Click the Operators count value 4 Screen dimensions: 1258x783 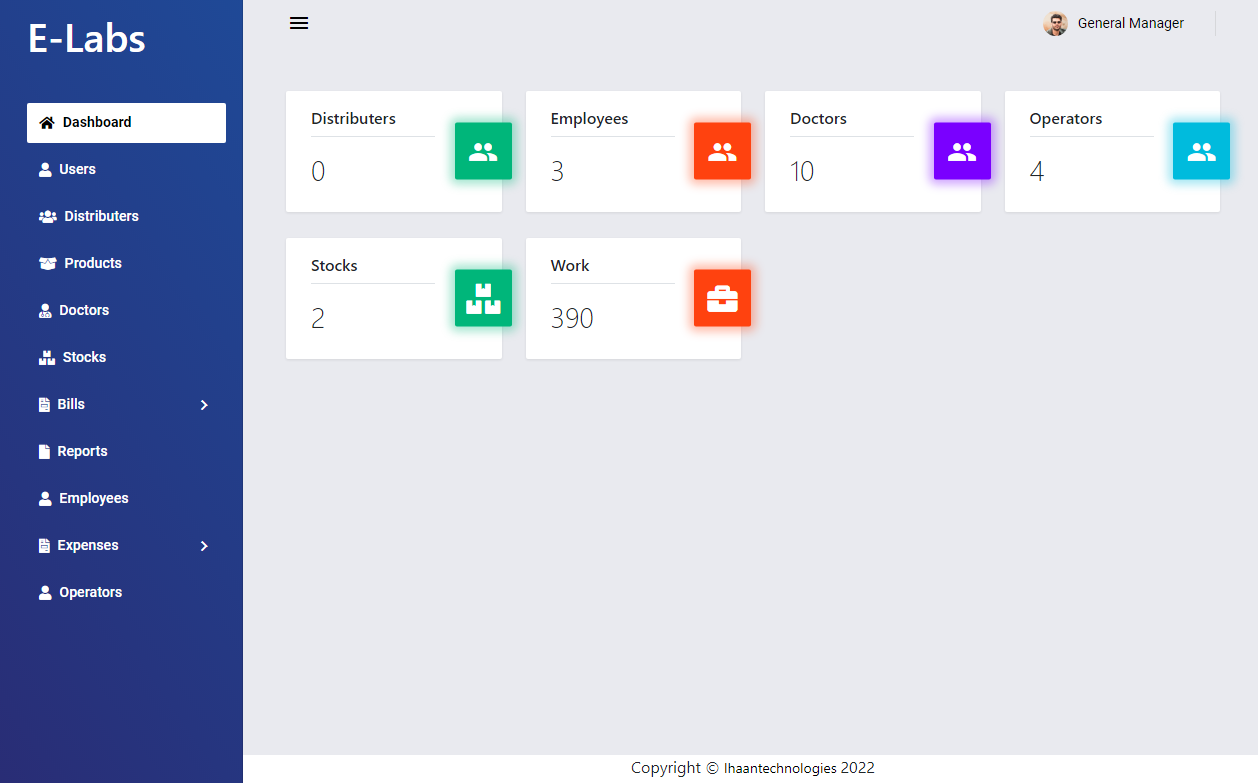click(x=1037, y=171)
